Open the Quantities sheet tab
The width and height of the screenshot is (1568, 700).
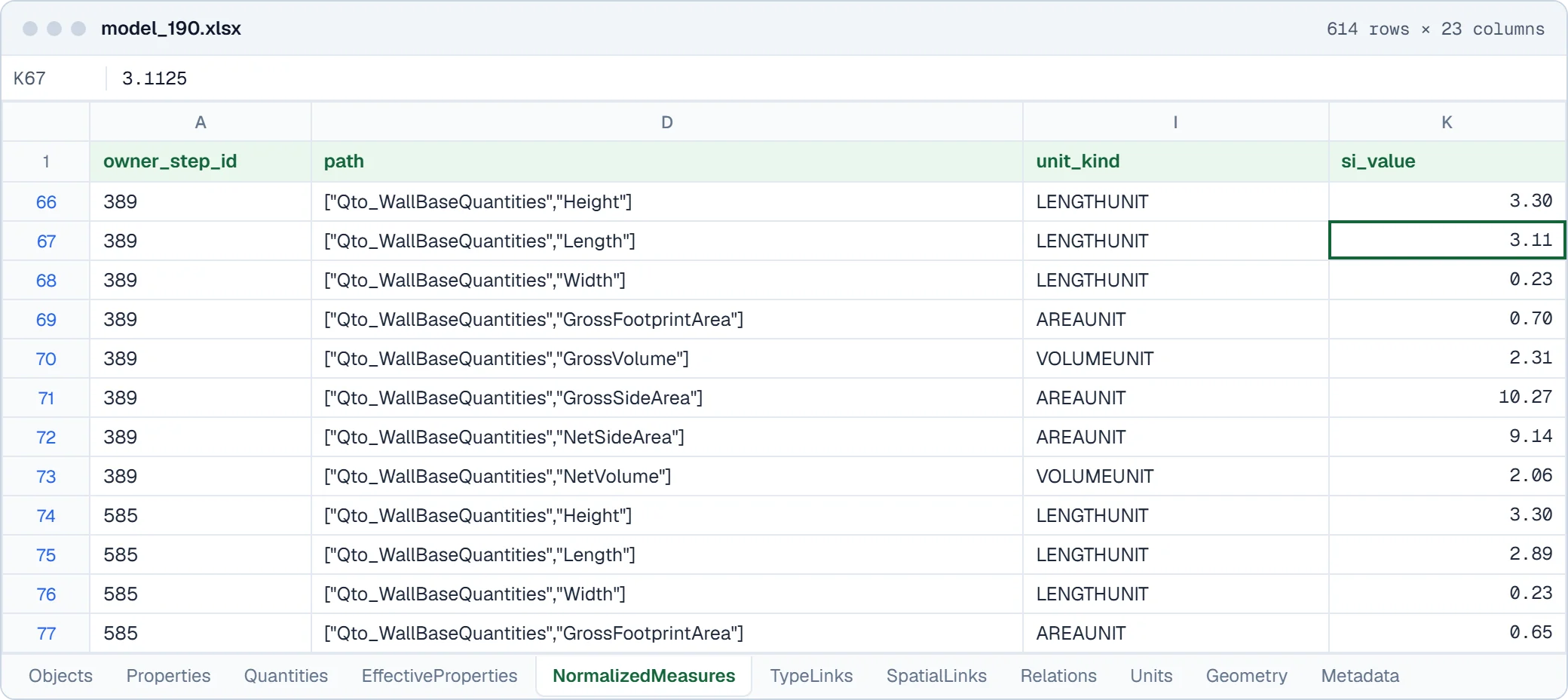point(286,676)
